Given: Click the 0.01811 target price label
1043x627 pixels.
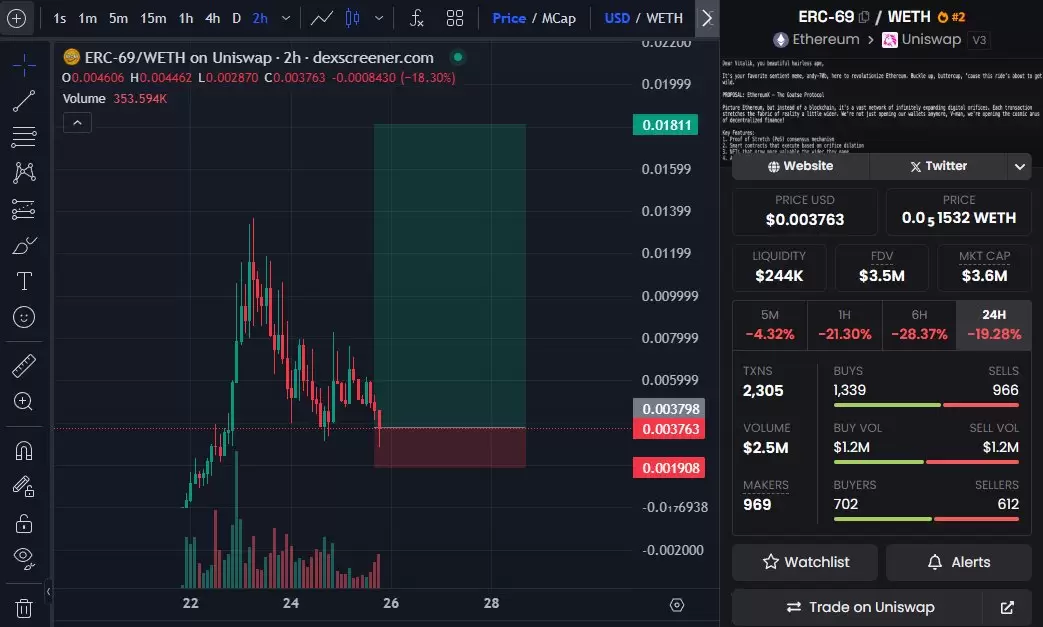Looking at the screenshot, I should tap(665, 125).
